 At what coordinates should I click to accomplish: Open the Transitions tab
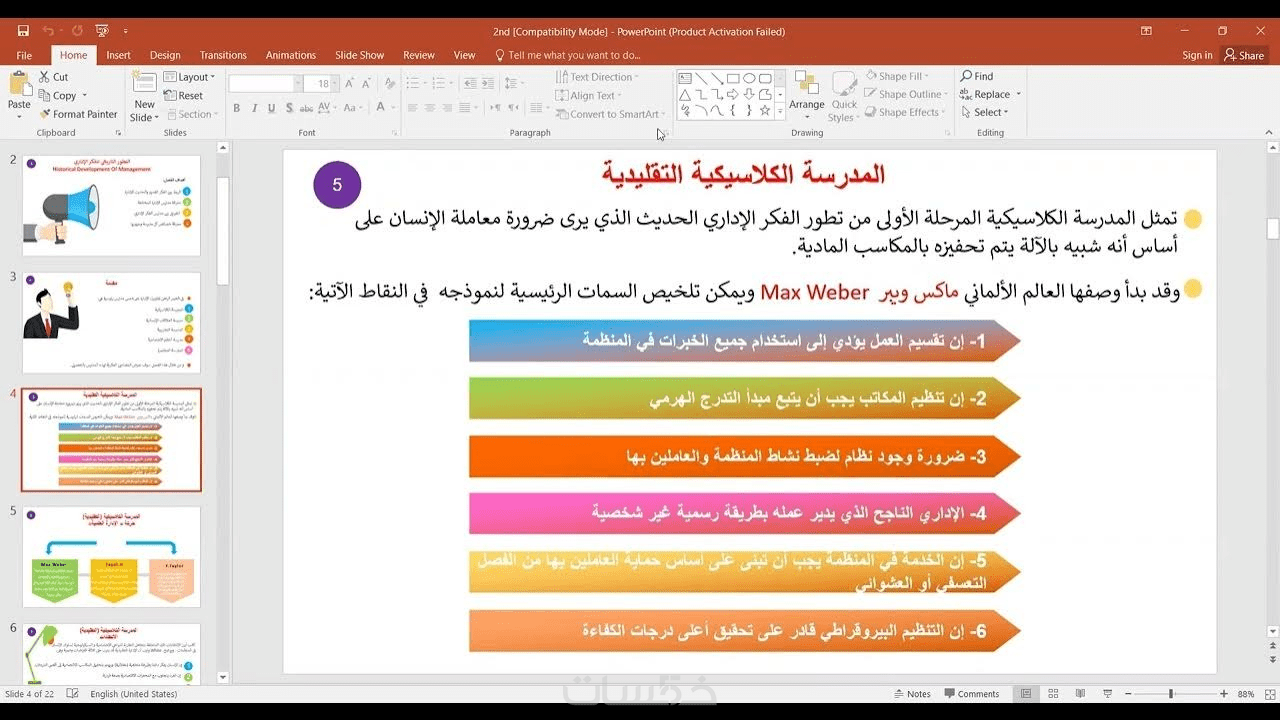(x=223, y=55)
